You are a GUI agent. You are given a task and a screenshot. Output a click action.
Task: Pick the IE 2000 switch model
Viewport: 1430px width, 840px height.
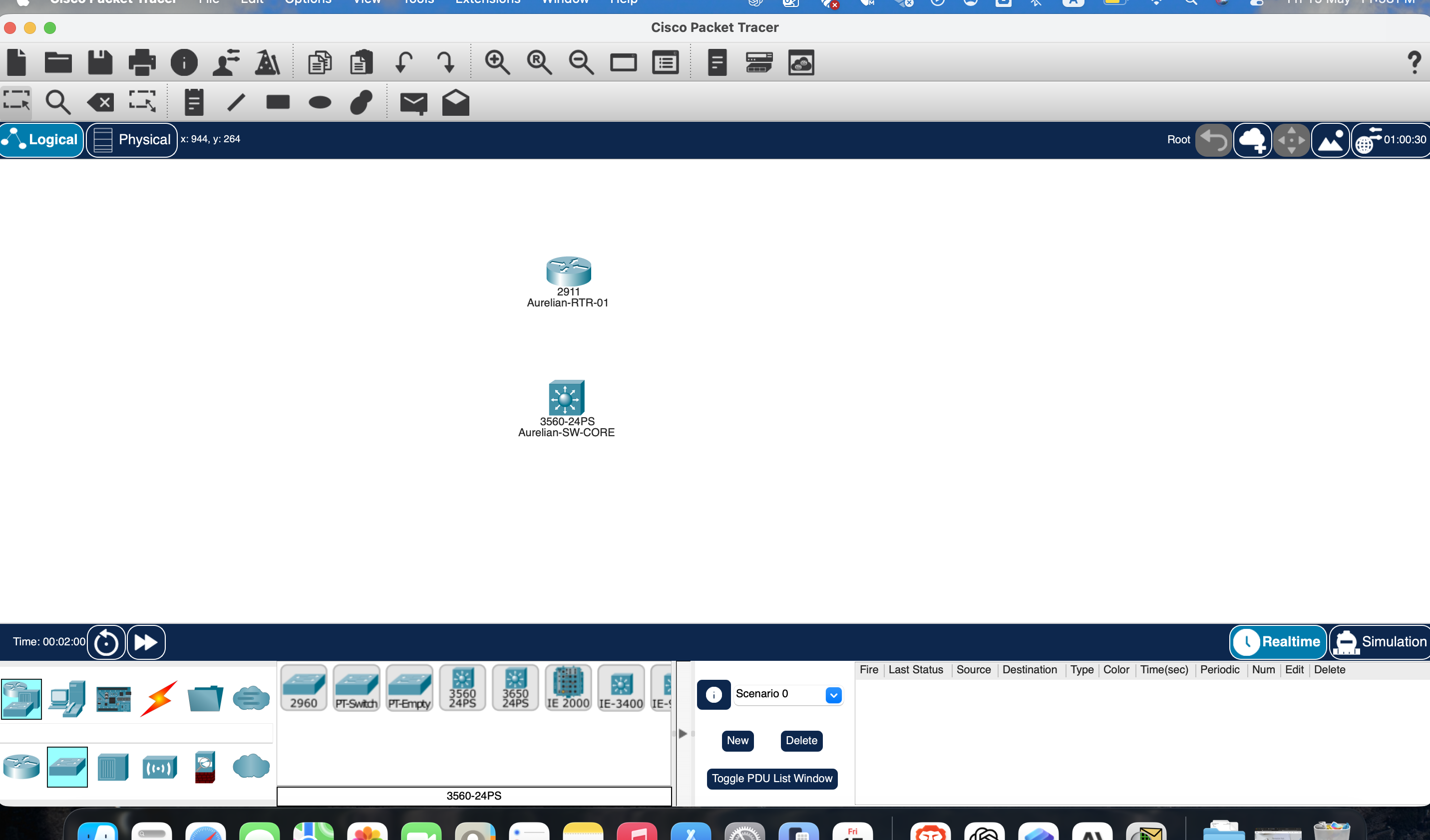[x=568, y=688]
